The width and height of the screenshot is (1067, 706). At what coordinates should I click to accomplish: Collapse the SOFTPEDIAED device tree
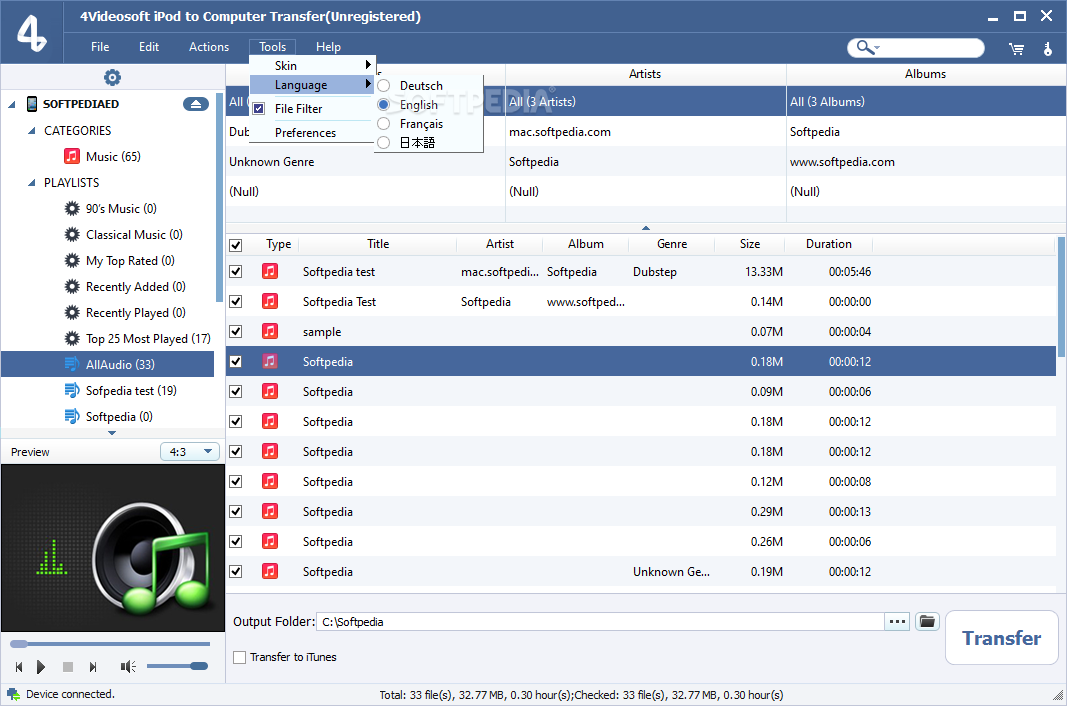(x=12, y=104)
